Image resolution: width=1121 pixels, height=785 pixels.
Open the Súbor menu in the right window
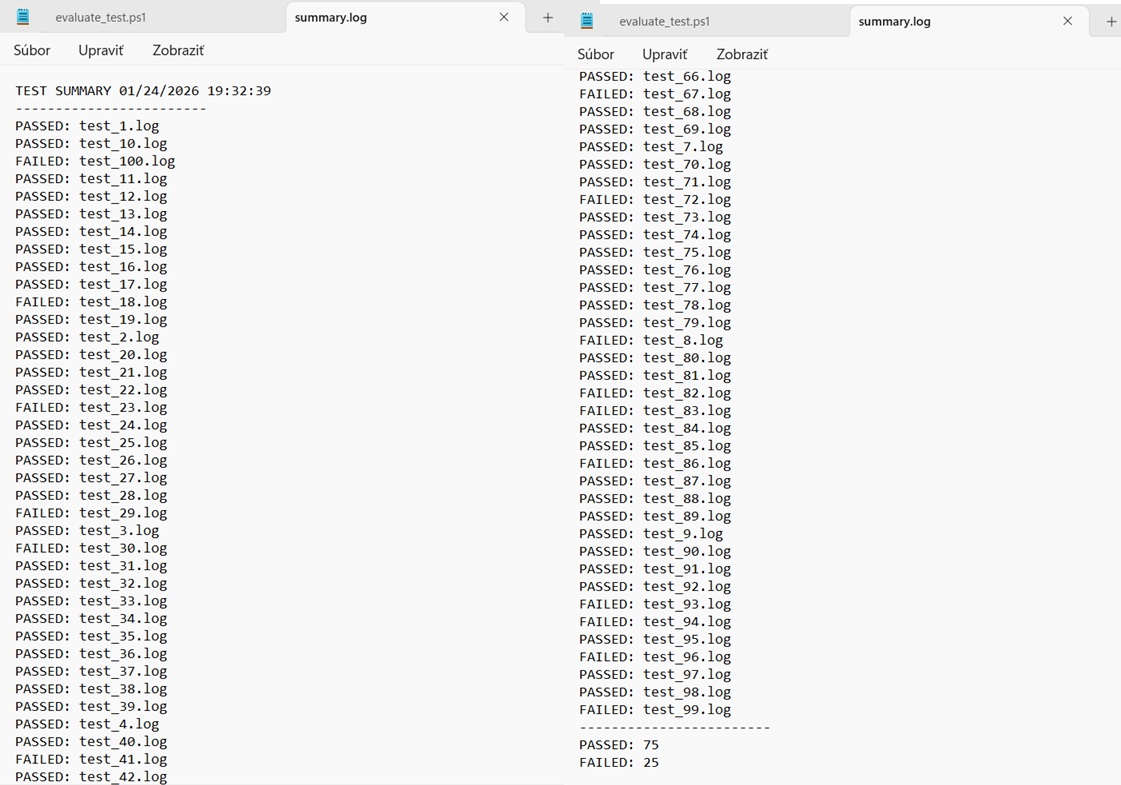[596, 54]
